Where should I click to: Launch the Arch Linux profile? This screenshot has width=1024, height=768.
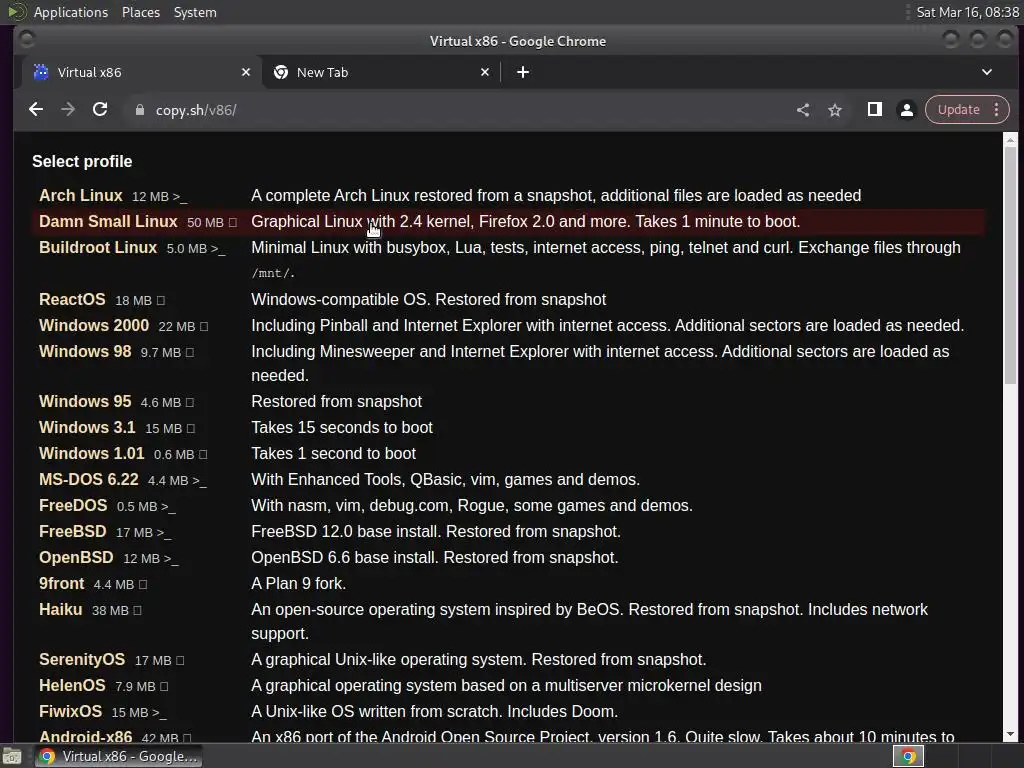click(80, 195)
